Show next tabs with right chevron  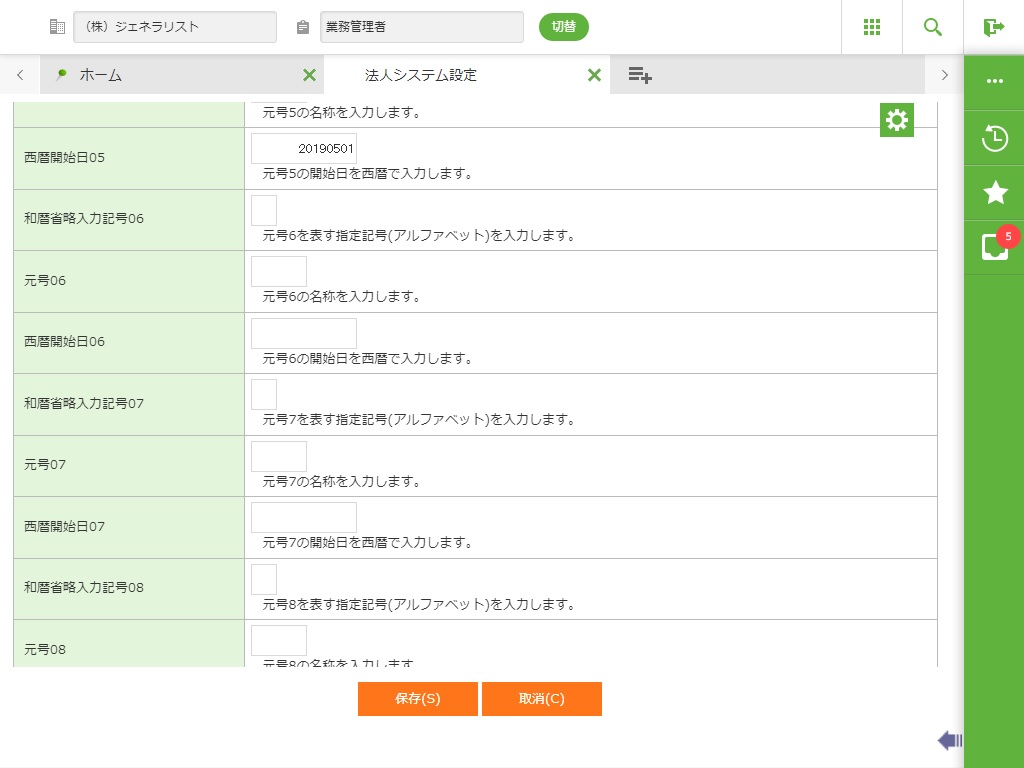click(944, 75)
